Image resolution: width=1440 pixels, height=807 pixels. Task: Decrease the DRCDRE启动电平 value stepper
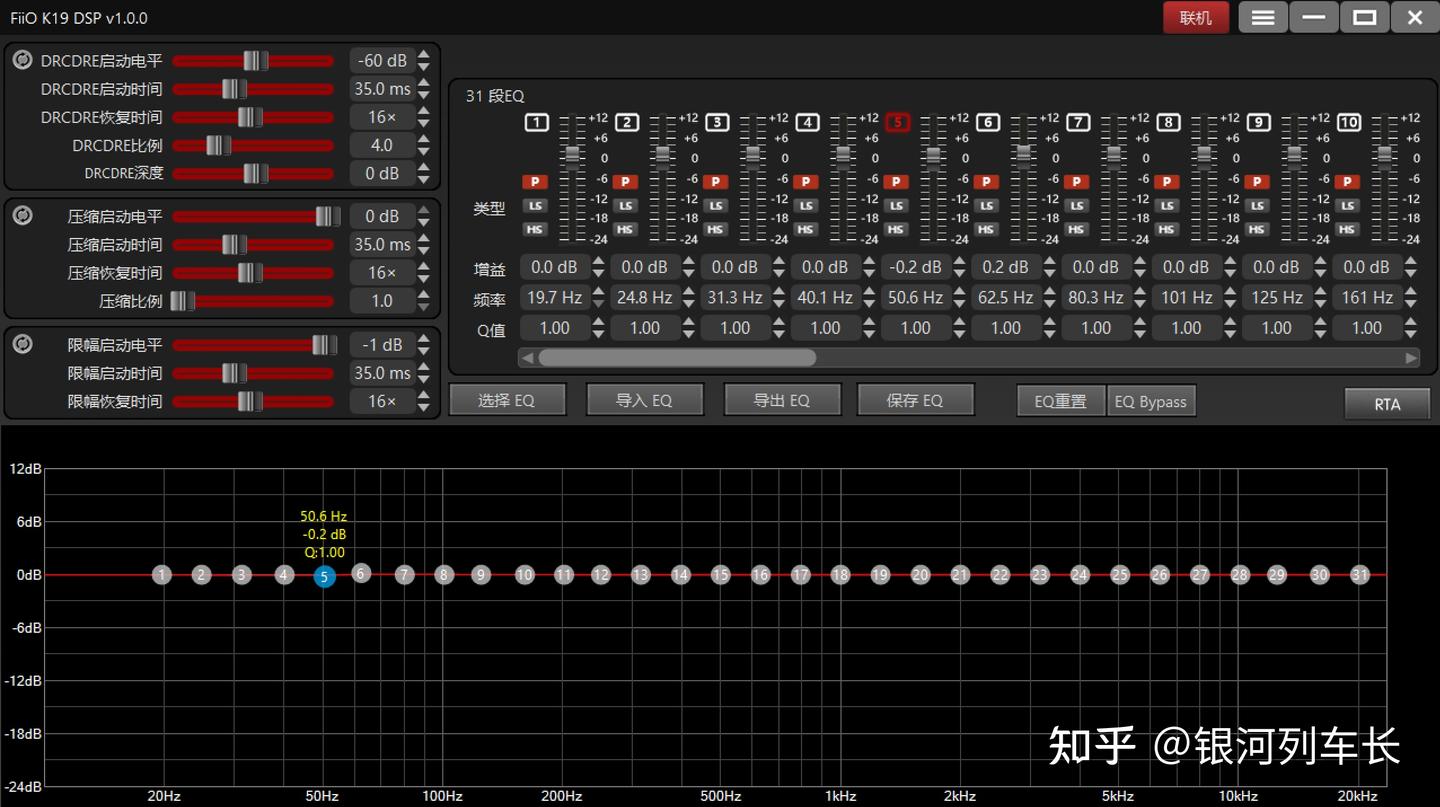pyautogui.click(x=424, y=67)
